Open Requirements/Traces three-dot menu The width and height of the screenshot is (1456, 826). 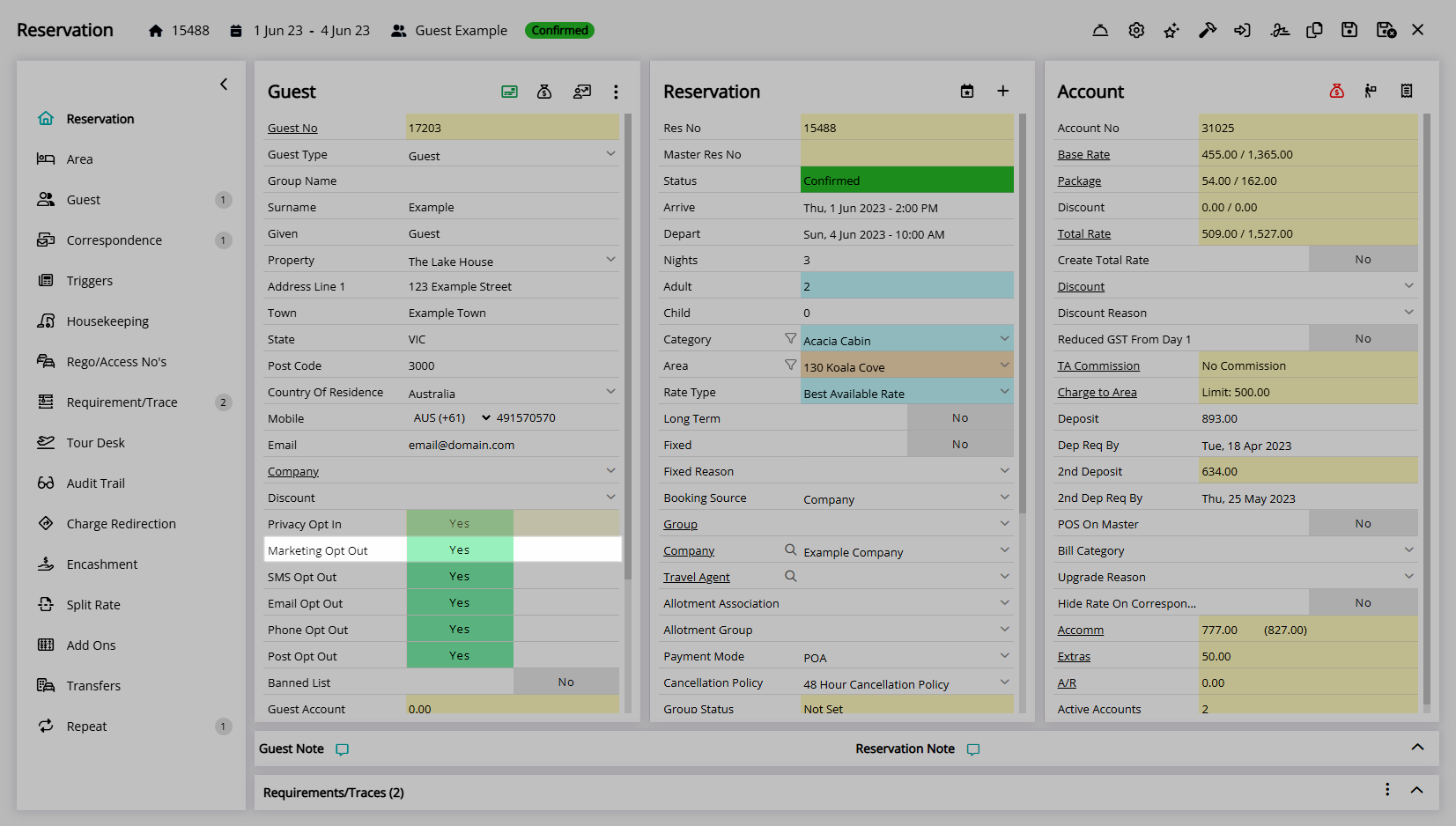pos(1387,790)
